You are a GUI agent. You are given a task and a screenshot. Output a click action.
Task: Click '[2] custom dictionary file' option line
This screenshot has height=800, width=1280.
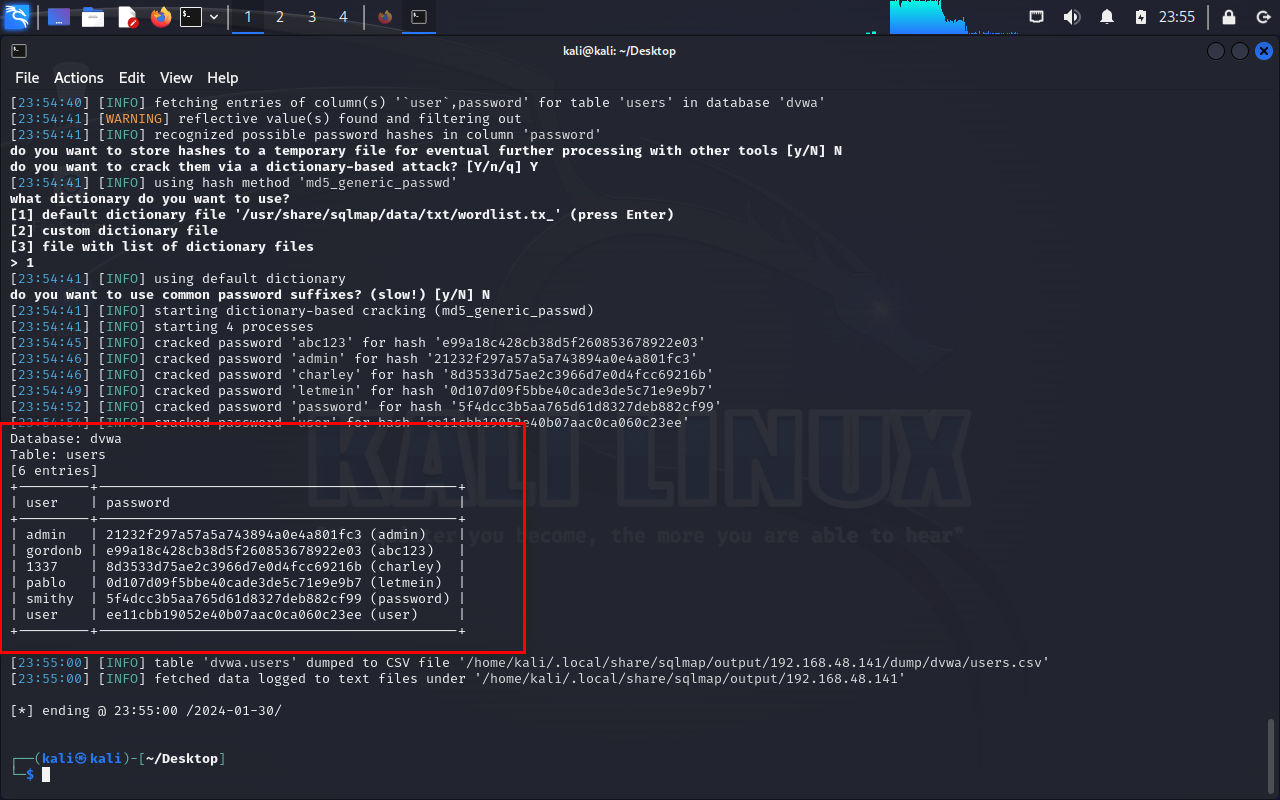click(114, 231)
